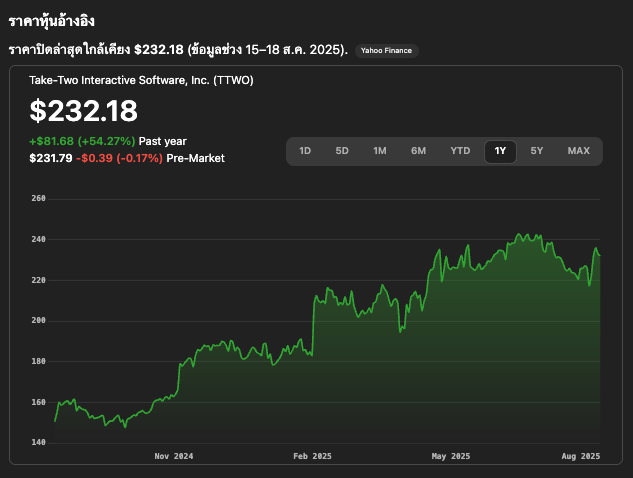Click the 160 y-axis label
Image resolution: width=633 pixels, height=478 pixels.
pos(38,402)
